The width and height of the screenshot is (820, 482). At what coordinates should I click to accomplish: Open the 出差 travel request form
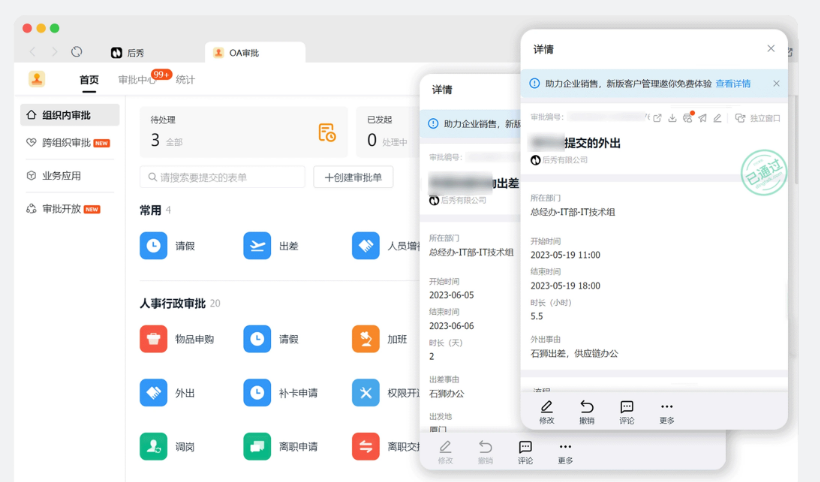click(x=257, y=245)
